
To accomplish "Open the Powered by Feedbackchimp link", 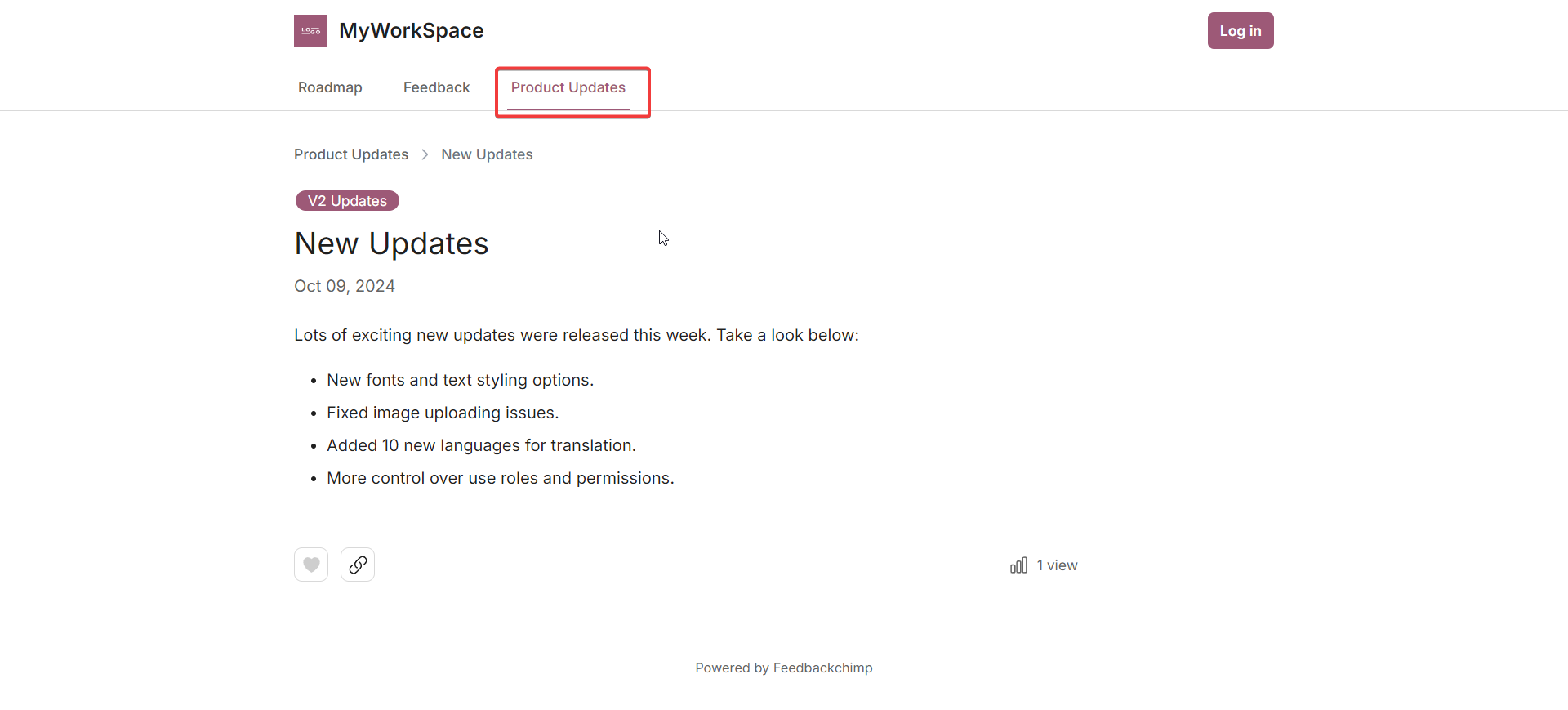I will click(784, 668).
